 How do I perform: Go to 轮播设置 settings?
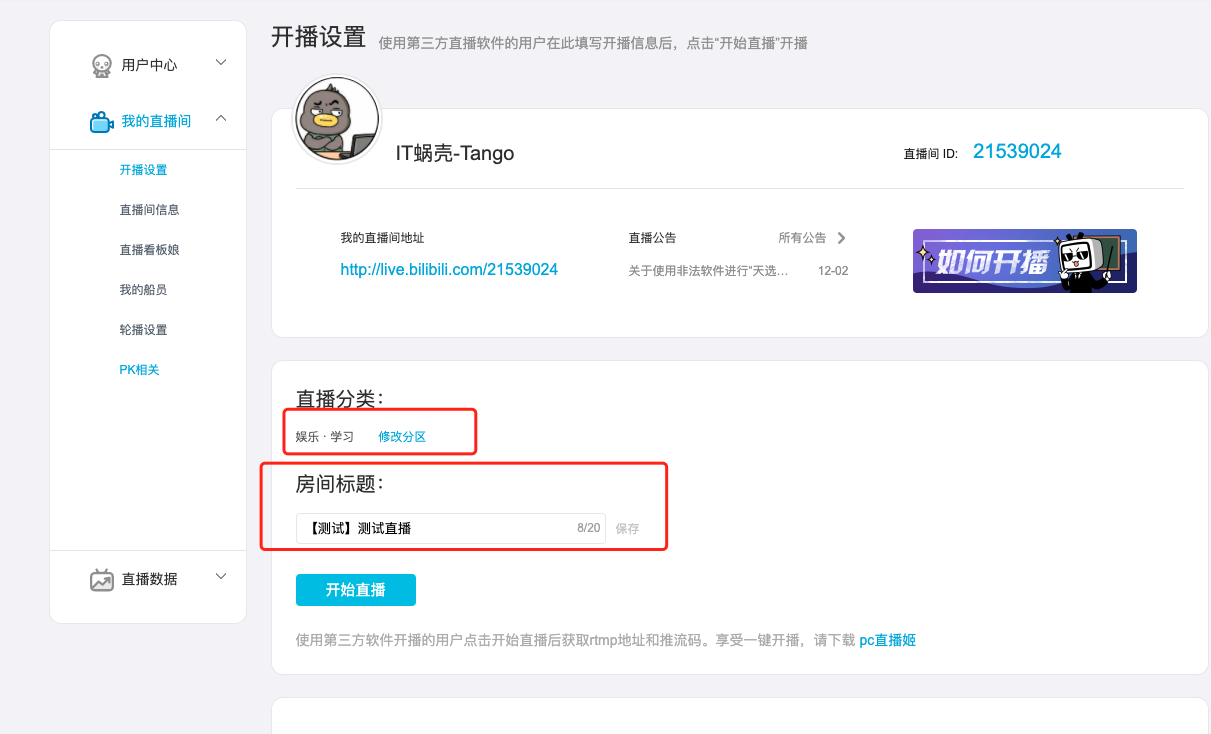click(141, 329)
